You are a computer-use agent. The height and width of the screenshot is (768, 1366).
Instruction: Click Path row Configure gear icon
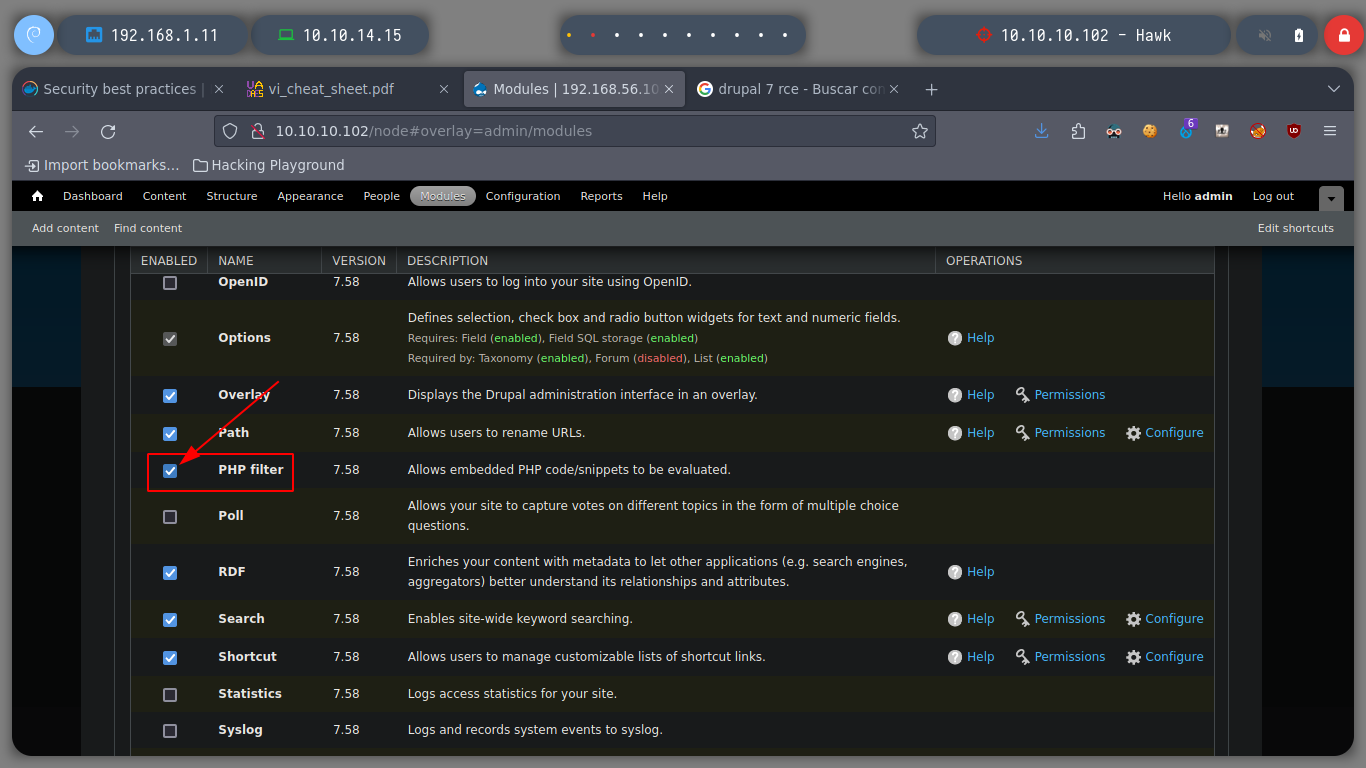(x=1133, y=433)
